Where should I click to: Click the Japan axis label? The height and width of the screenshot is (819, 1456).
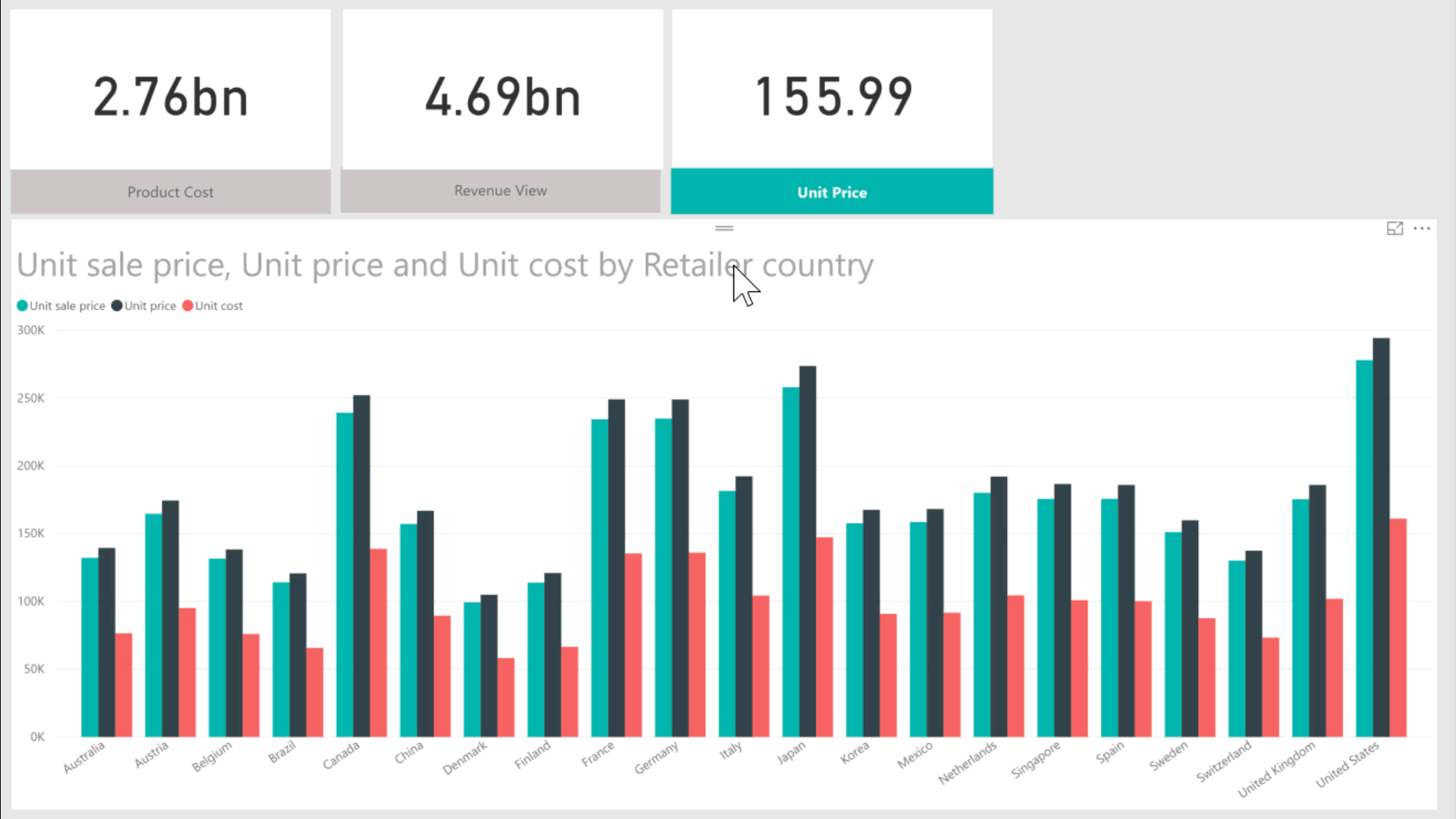tap(791, 753)
